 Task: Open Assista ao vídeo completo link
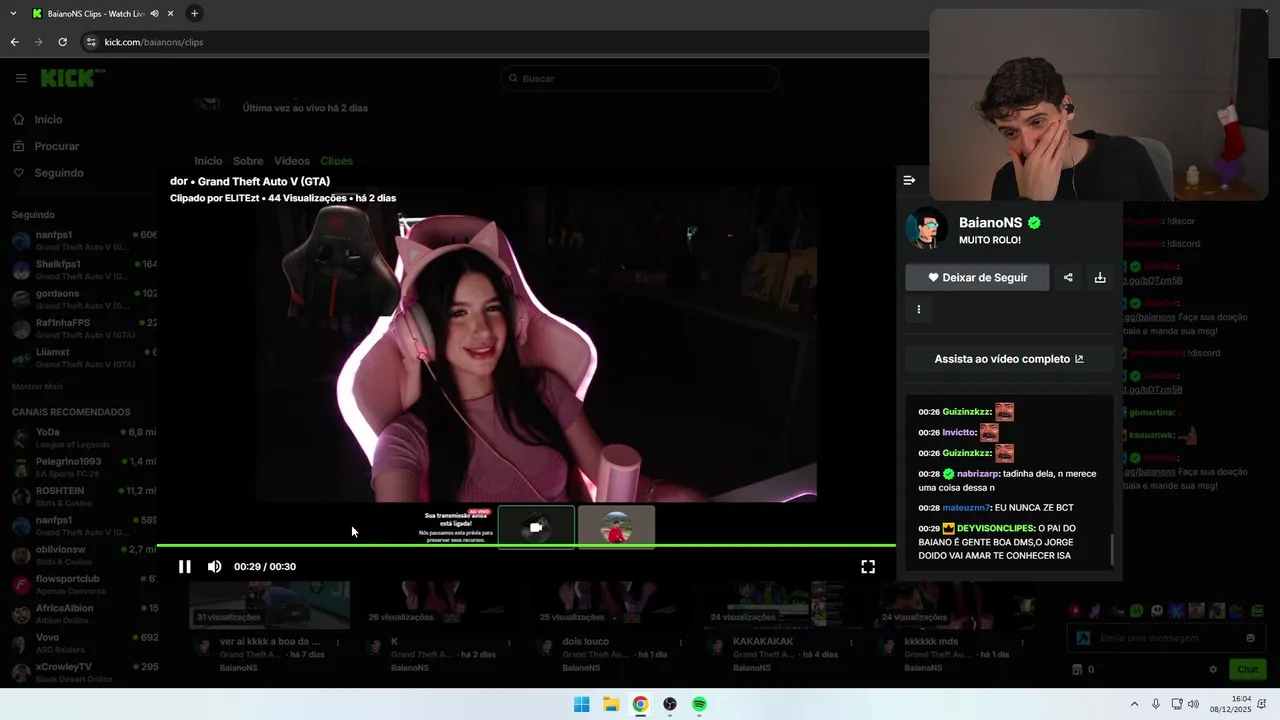point(1009,359)
